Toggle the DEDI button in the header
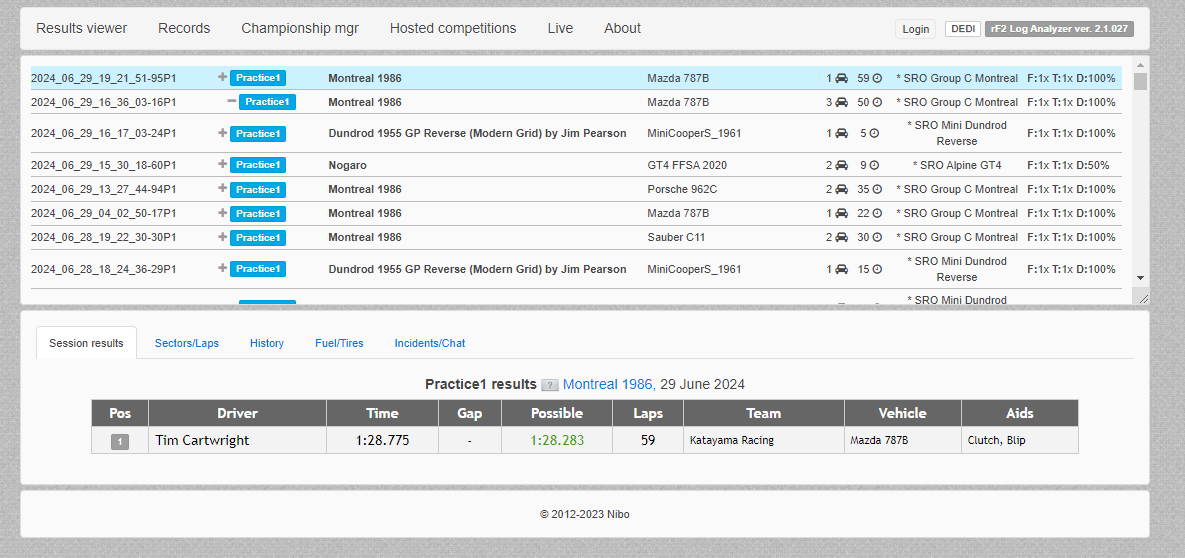Viewport: 1185px width, 558px height. (x=963, y=29)
